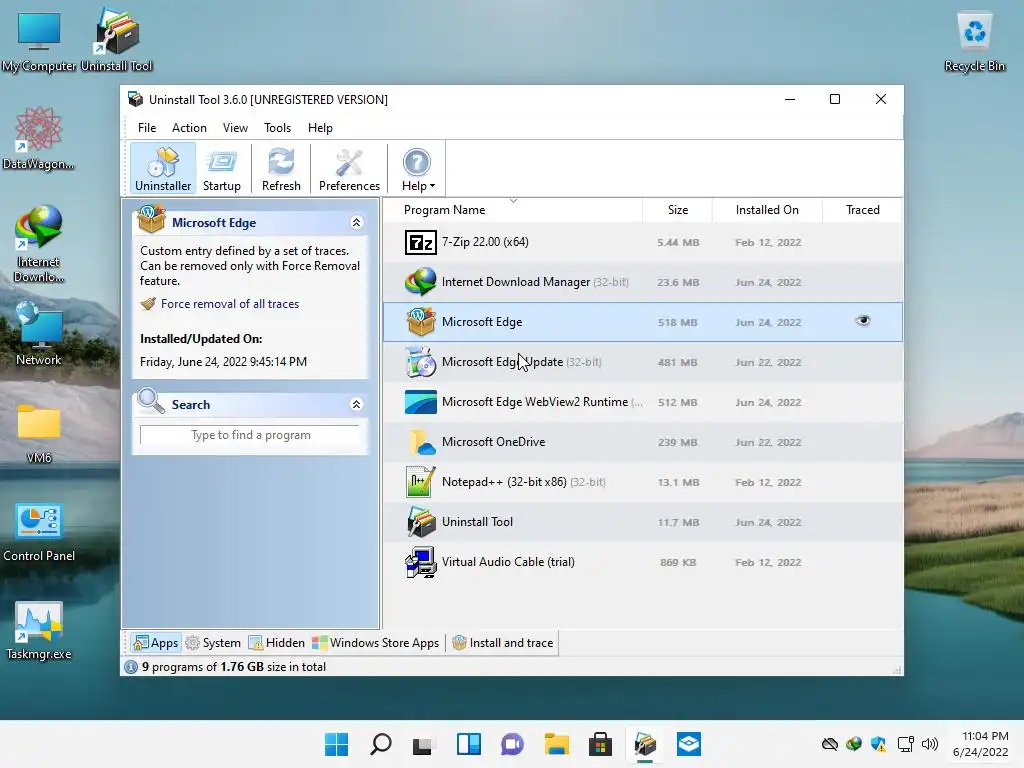
Task: Select the Microsoft Edge WebView2 Runtime icon
Action: (421, 402)
